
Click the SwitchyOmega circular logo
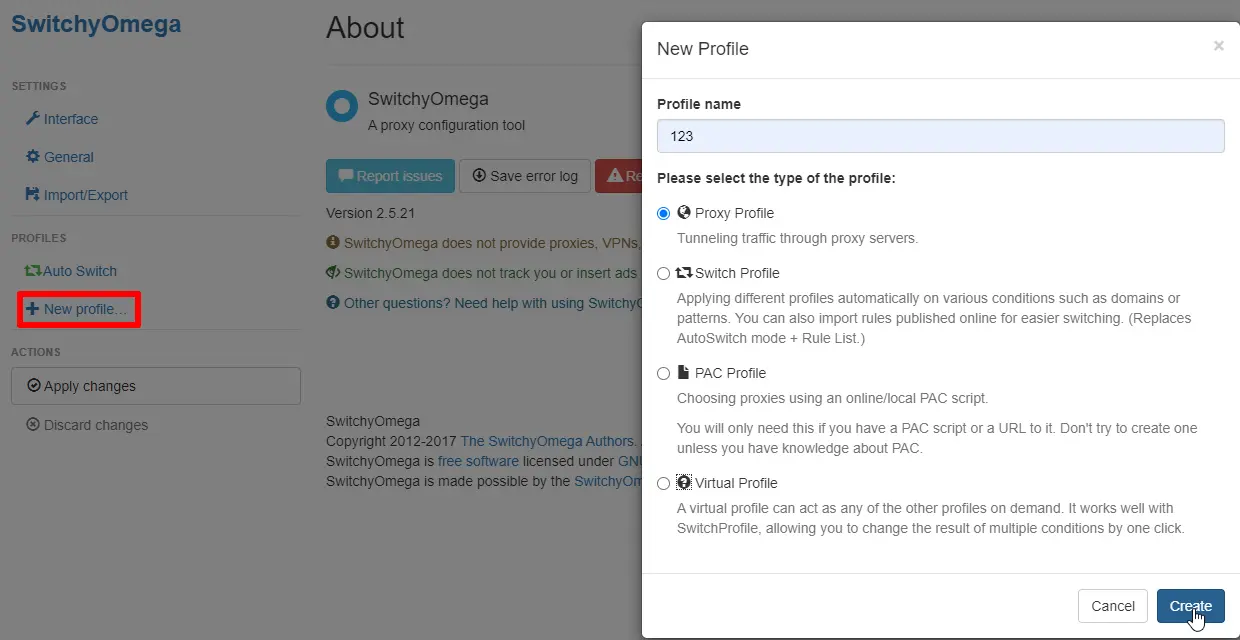tap(342, 106)
